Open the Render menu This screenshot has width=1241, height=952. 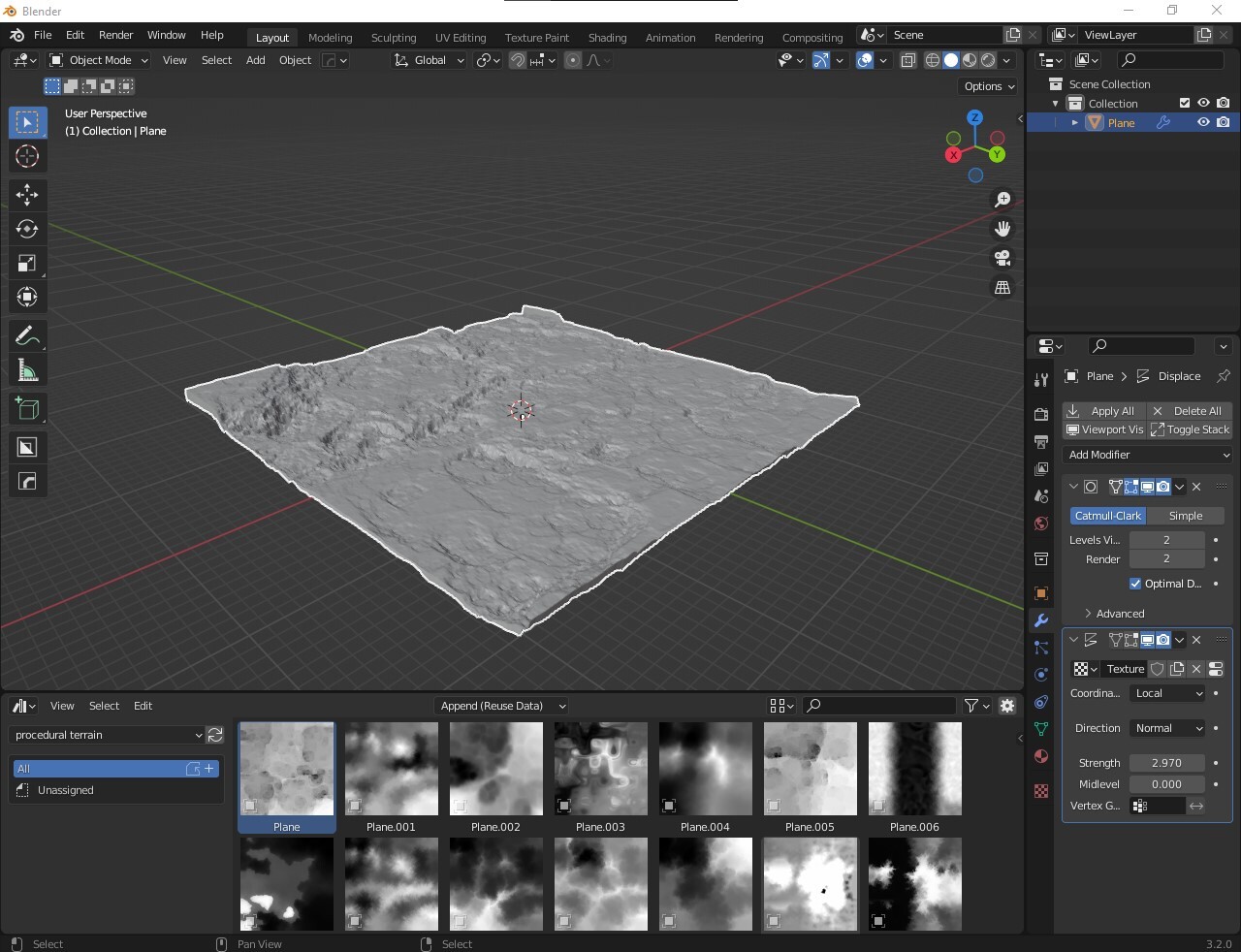pos(115,35)
